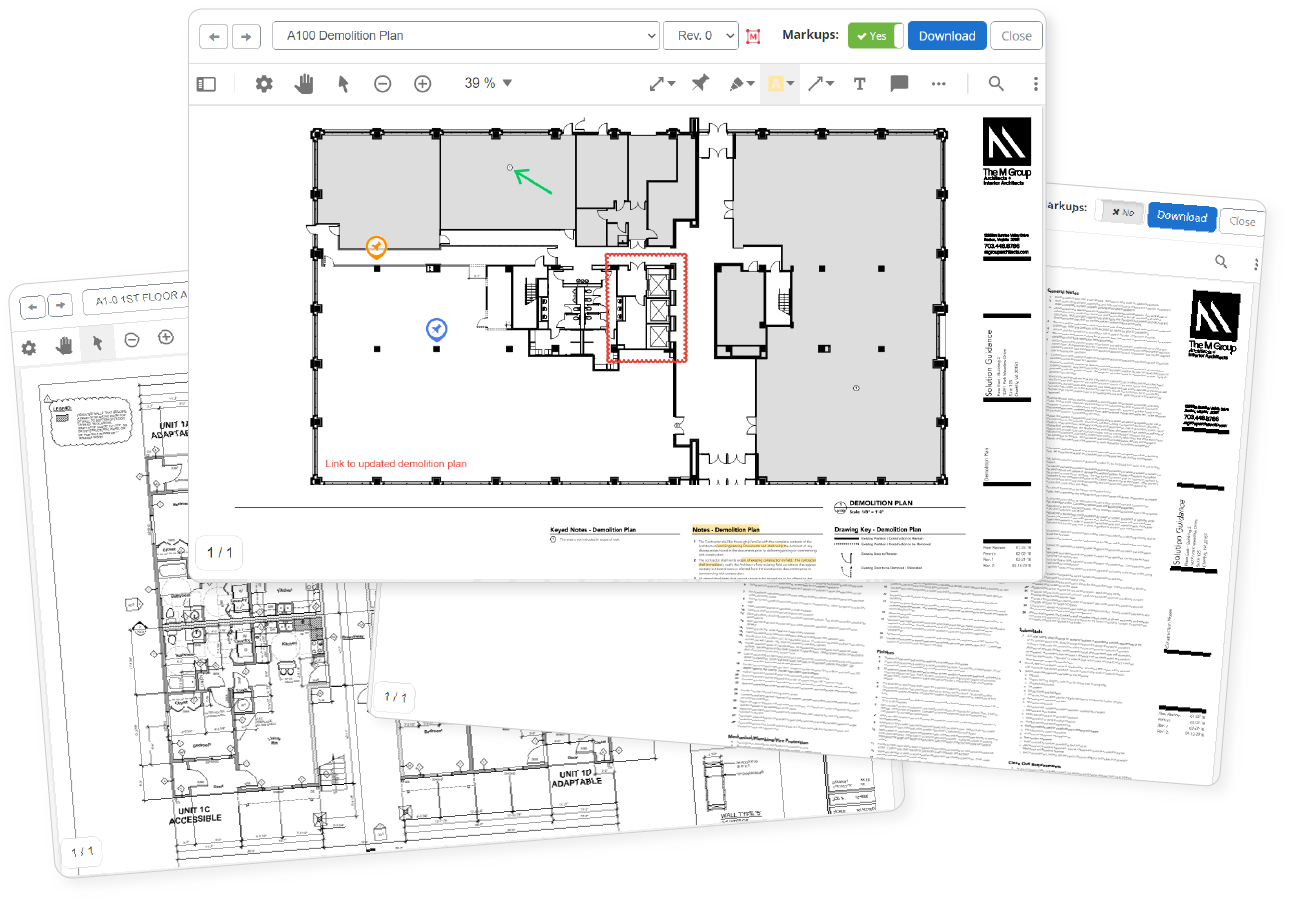Toggle the sidebar panel in front viewer
The width and height of the screenshot is (1290, 902).
(x=206, y=84)
